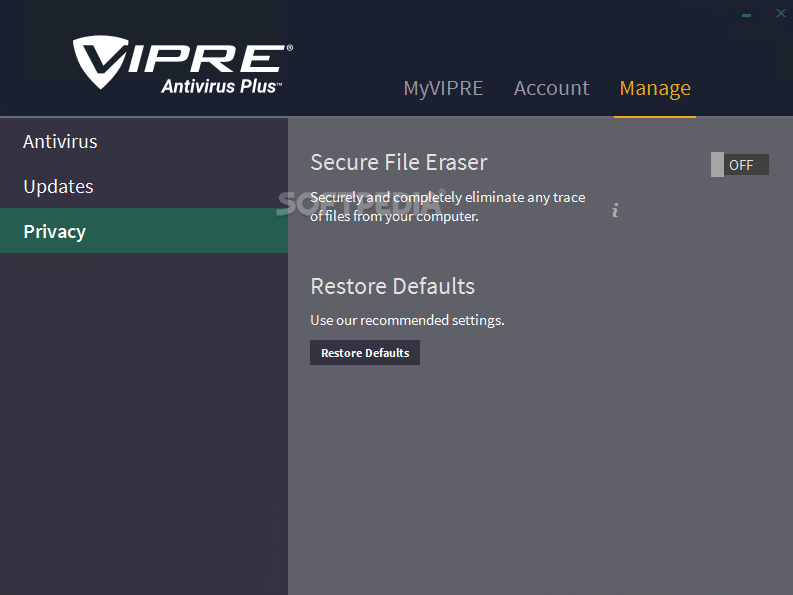Viewport: 793px width, 595px height.
Task: Go to Updates section in sidebar
Action: click(144, 187)
